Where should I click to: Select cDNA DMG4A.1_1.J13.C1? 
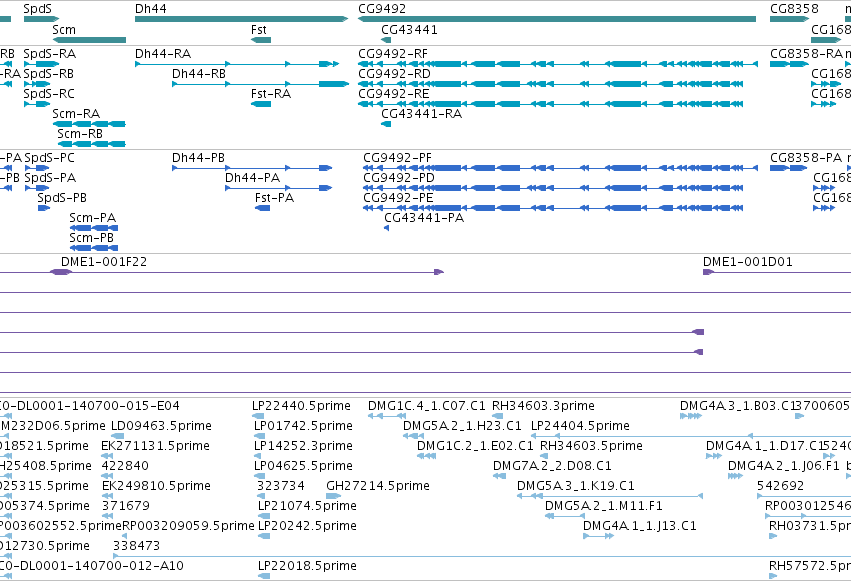[599, 536]
